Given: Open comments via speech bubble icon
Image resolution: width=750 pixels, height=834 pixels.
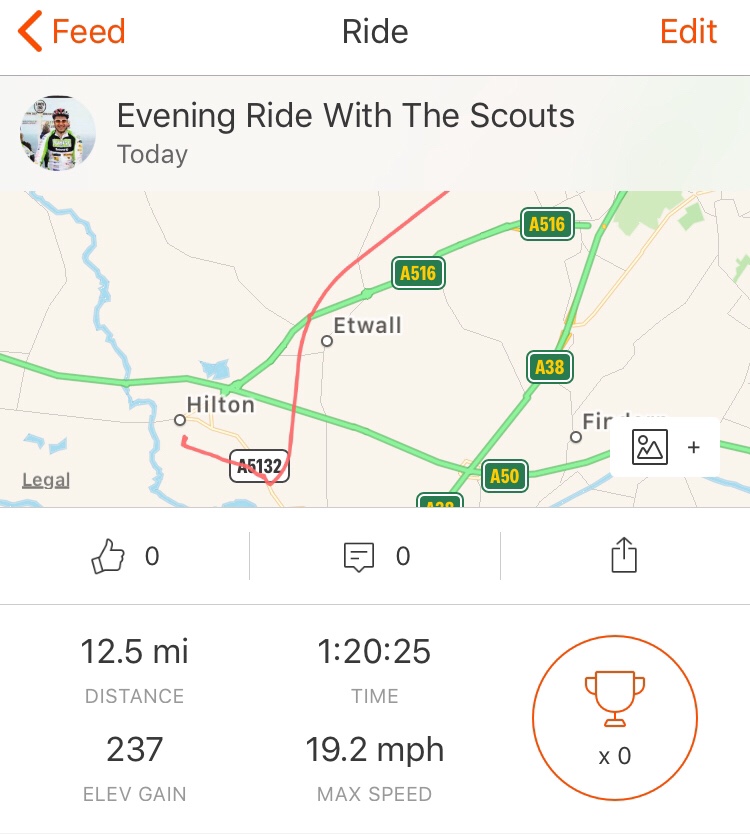Looking at the screenshot, I should coord(358,556).
